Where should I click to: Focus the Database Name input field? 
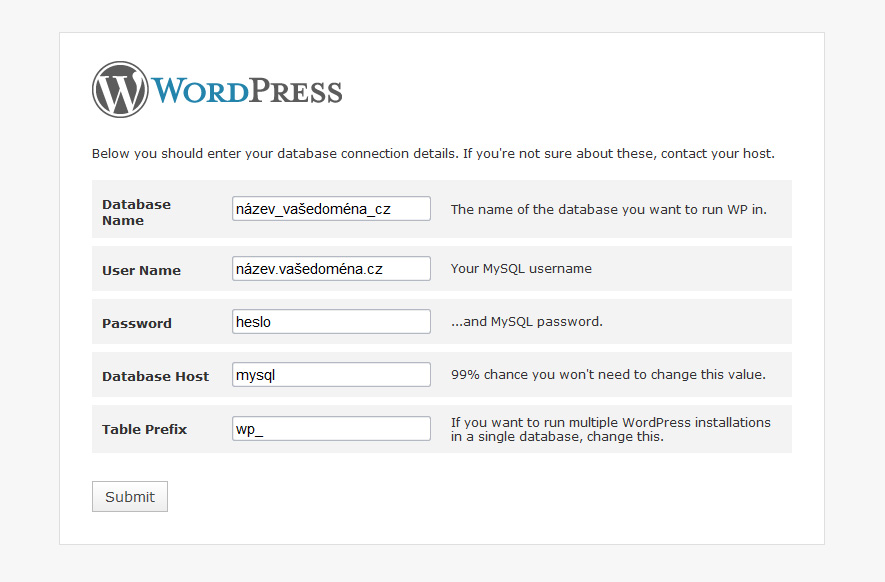click(x=331, y=209)
